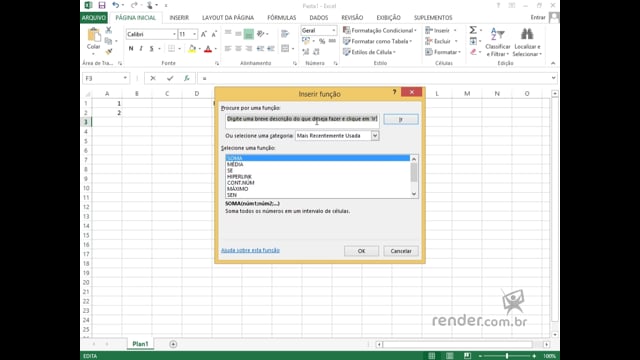The width and height of the screenshot is (640, 360).
Task: Select the Plan1 sheet tab
Action: (x=140, y=344)
